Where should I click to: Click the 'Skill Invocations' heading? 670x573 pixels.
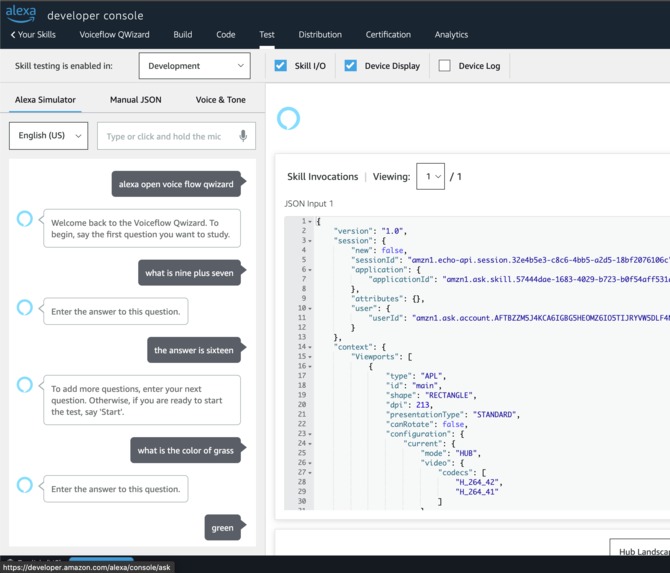323,176
